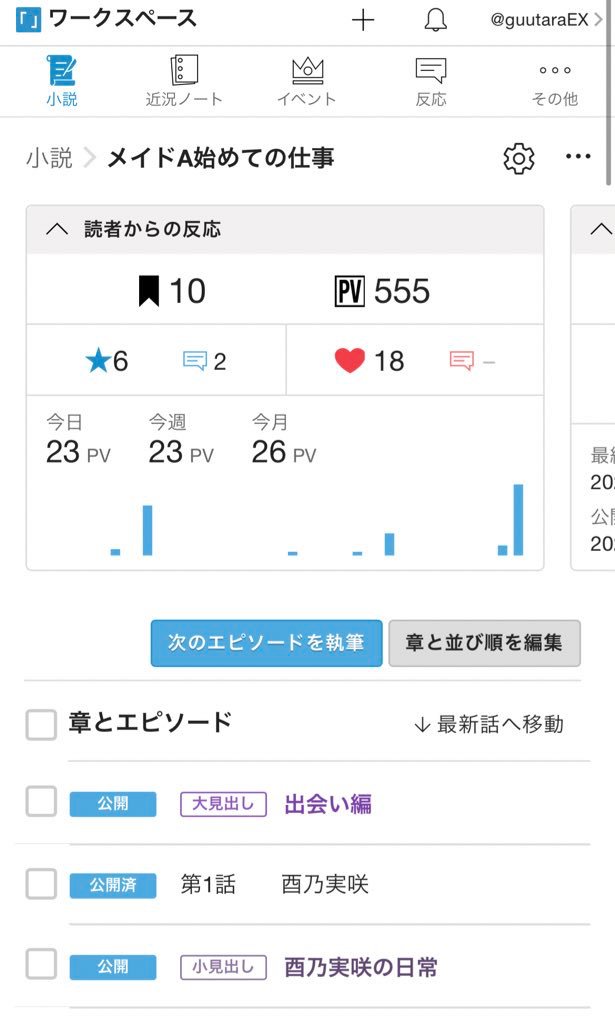615x1024 pixels.
Task: Check the 章とエピソード select-all checkbox
Action: (41, 725)
